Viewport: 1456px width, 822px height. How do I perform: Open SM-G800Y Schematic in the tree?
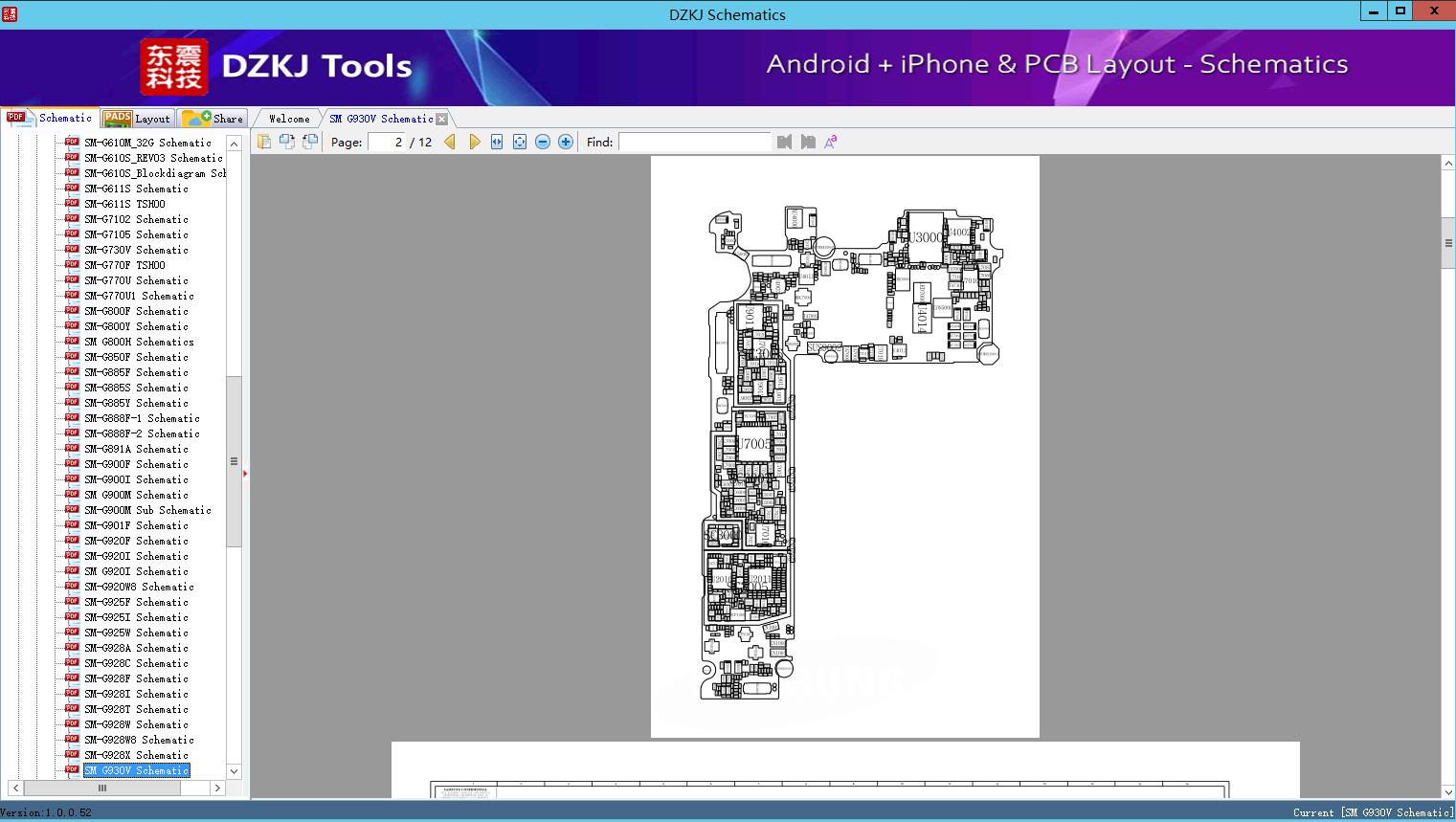click(136, 326)
